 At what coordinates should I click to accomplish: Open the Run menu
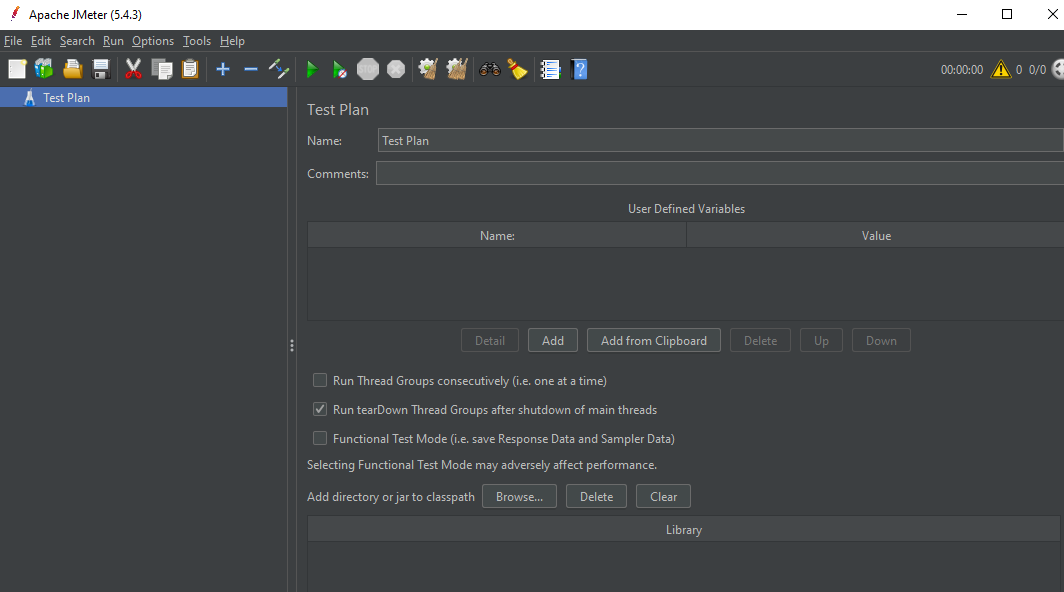point(113,41)
